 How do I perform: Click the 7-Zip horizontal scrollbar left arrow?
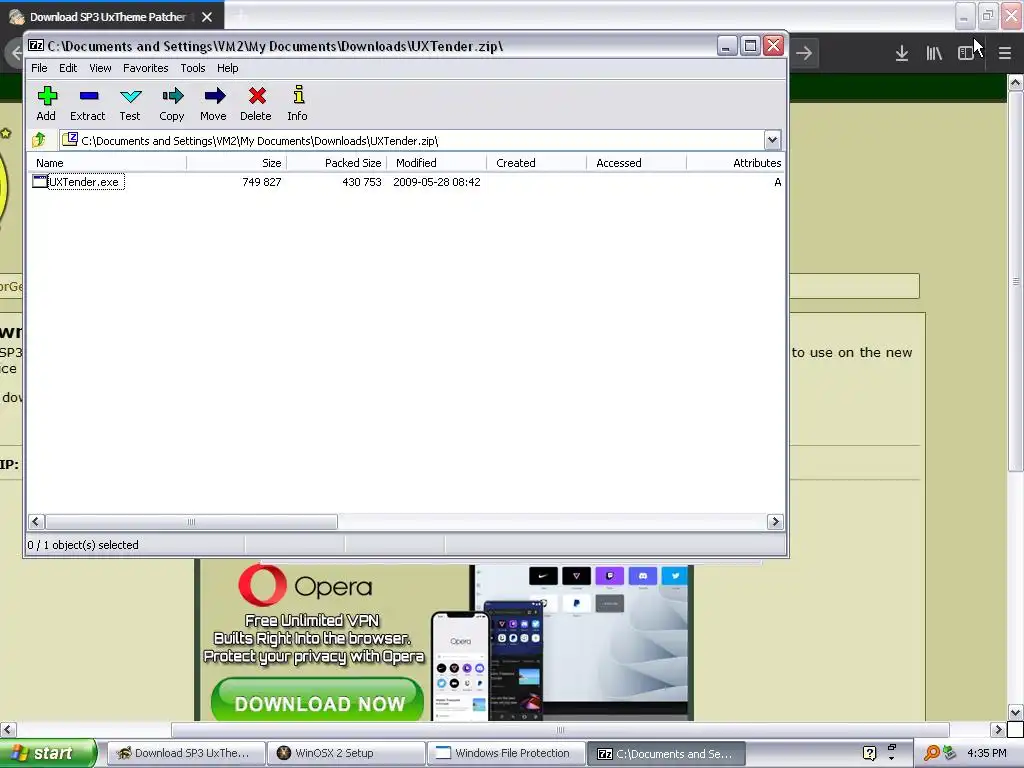(36, 522)
